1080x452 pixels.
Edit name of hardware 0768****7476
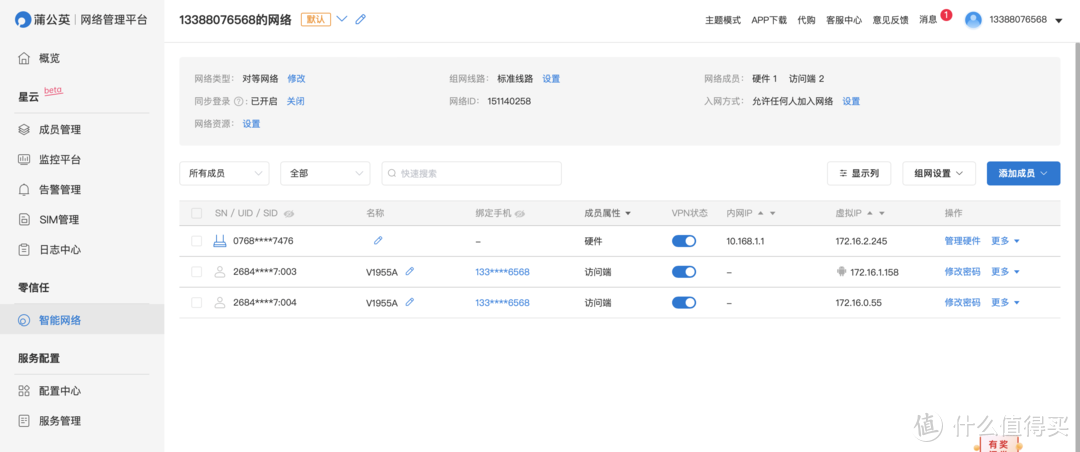377,240
